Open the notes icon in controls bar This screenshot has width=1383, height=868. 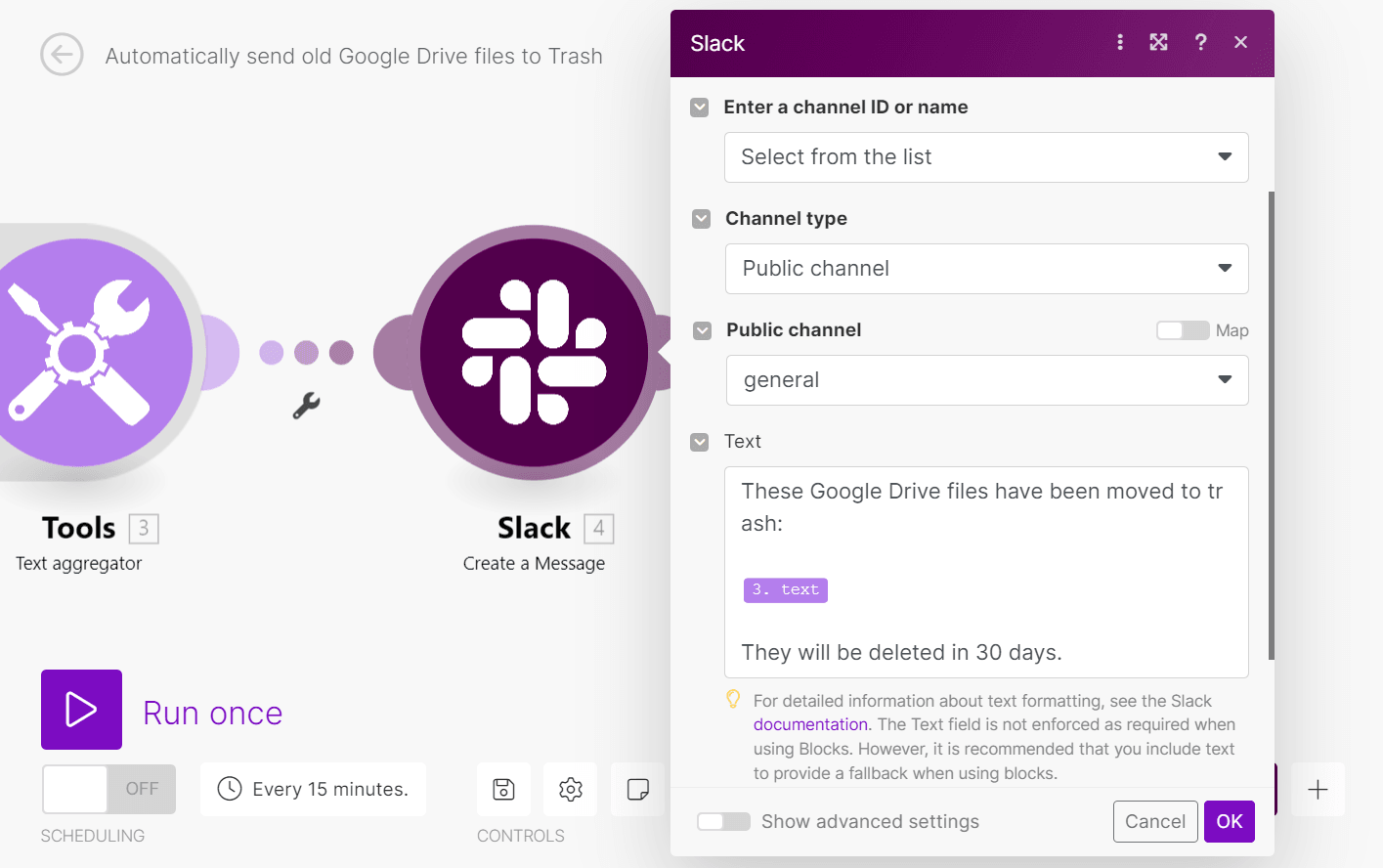(636, 789)
